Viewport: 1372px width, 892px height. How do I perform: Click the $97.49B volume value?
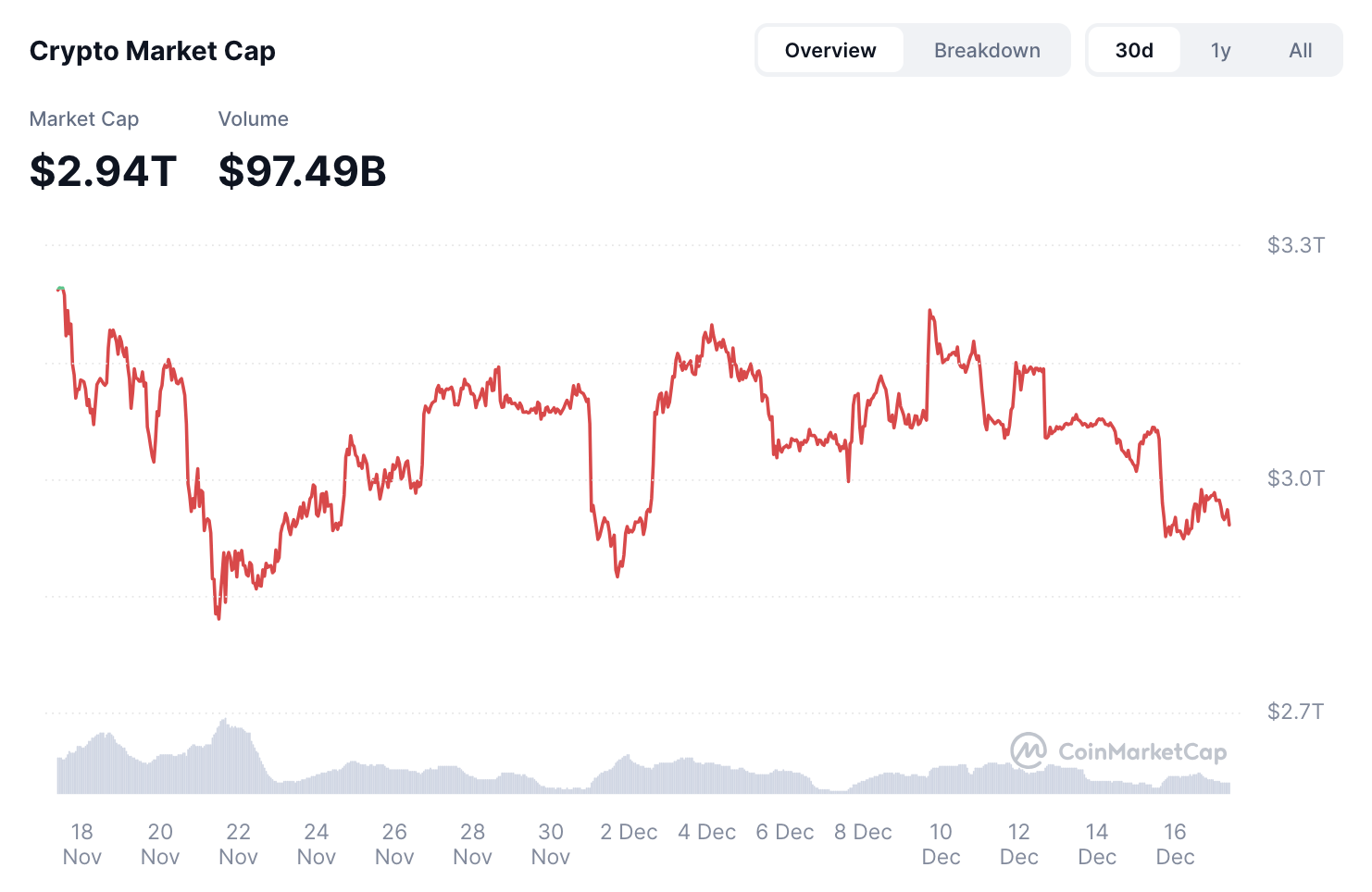click(x=301, y=170)
